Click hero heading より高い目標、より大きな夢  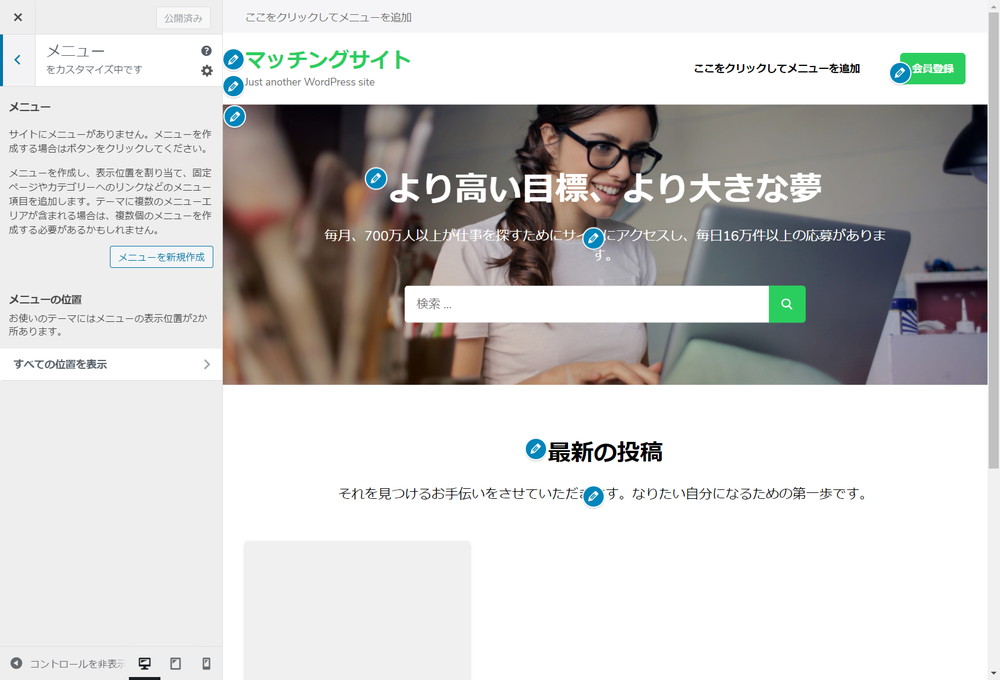click(x=605, y=188)
